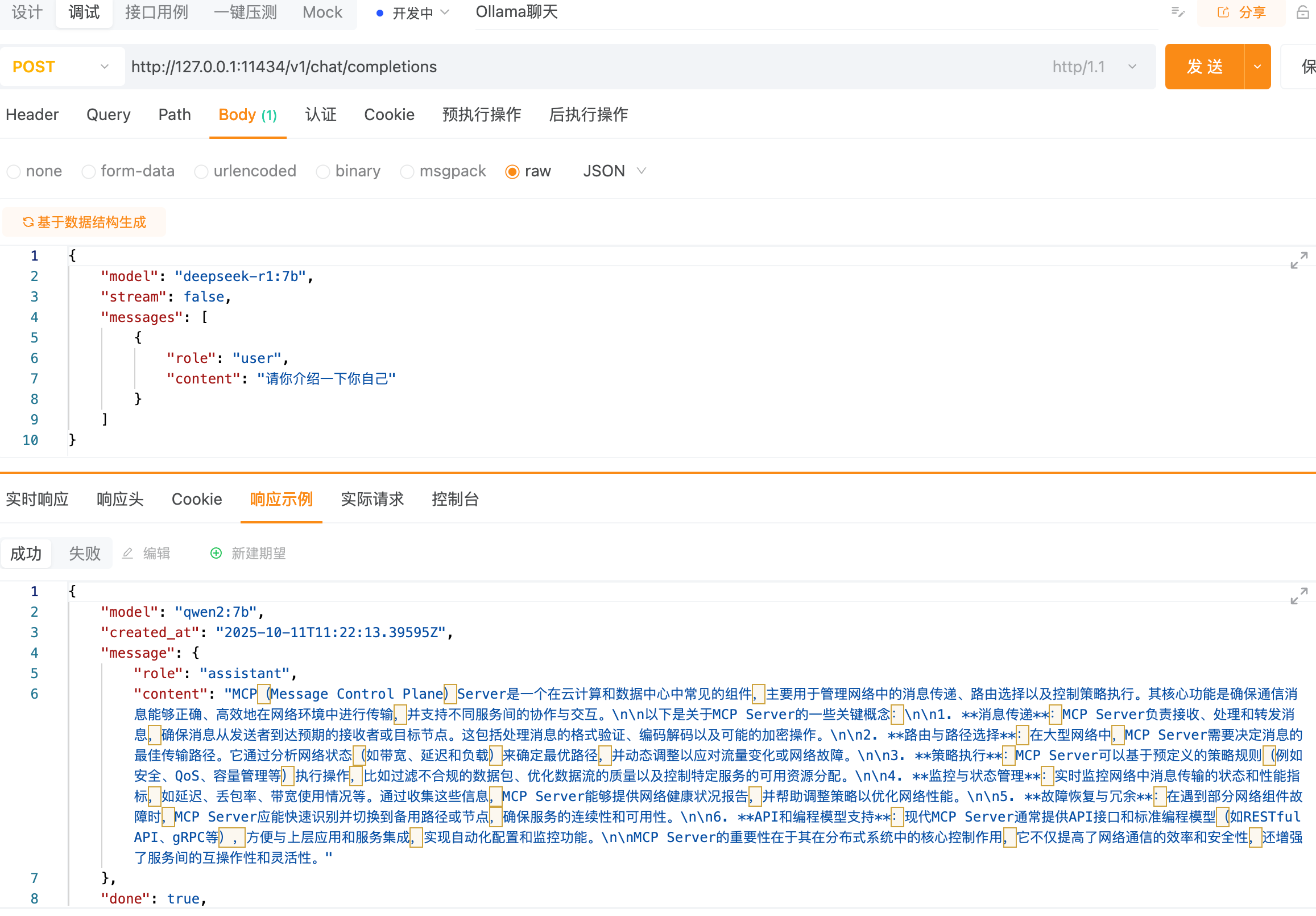Click the lock icon at top right
Screen dimensions: 1316x916
click(x=1302, y=12)
